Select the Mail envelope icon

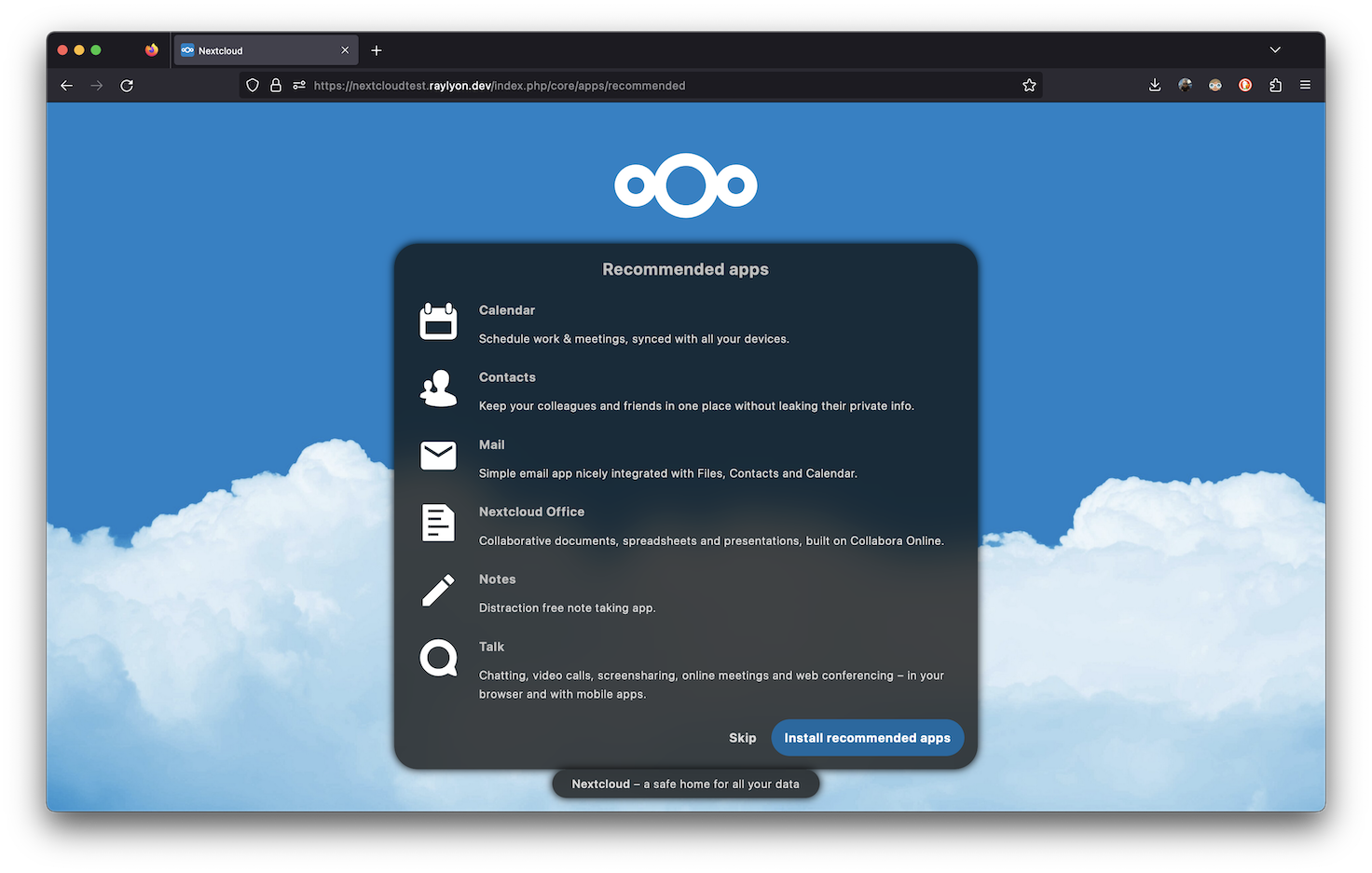438,455
